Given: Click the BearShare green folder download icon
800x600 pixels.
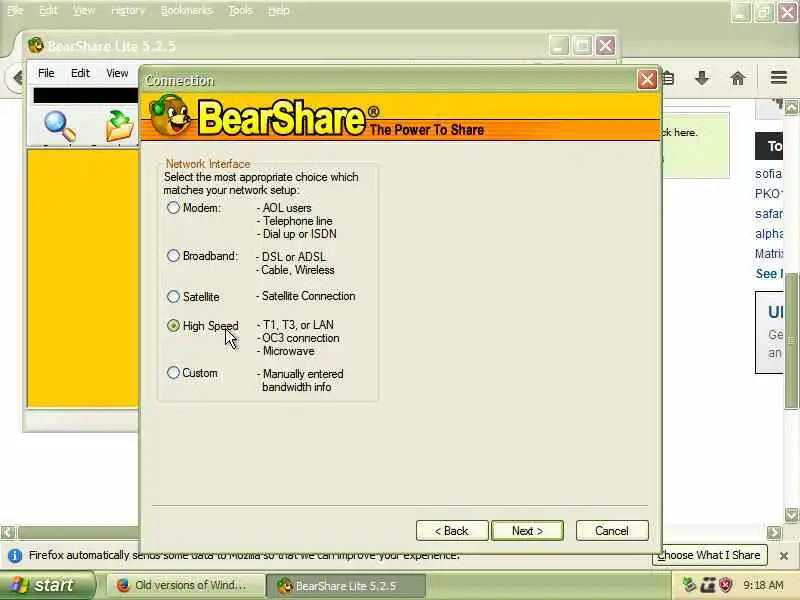Looking at the screenshot, I should pos(119,126).
